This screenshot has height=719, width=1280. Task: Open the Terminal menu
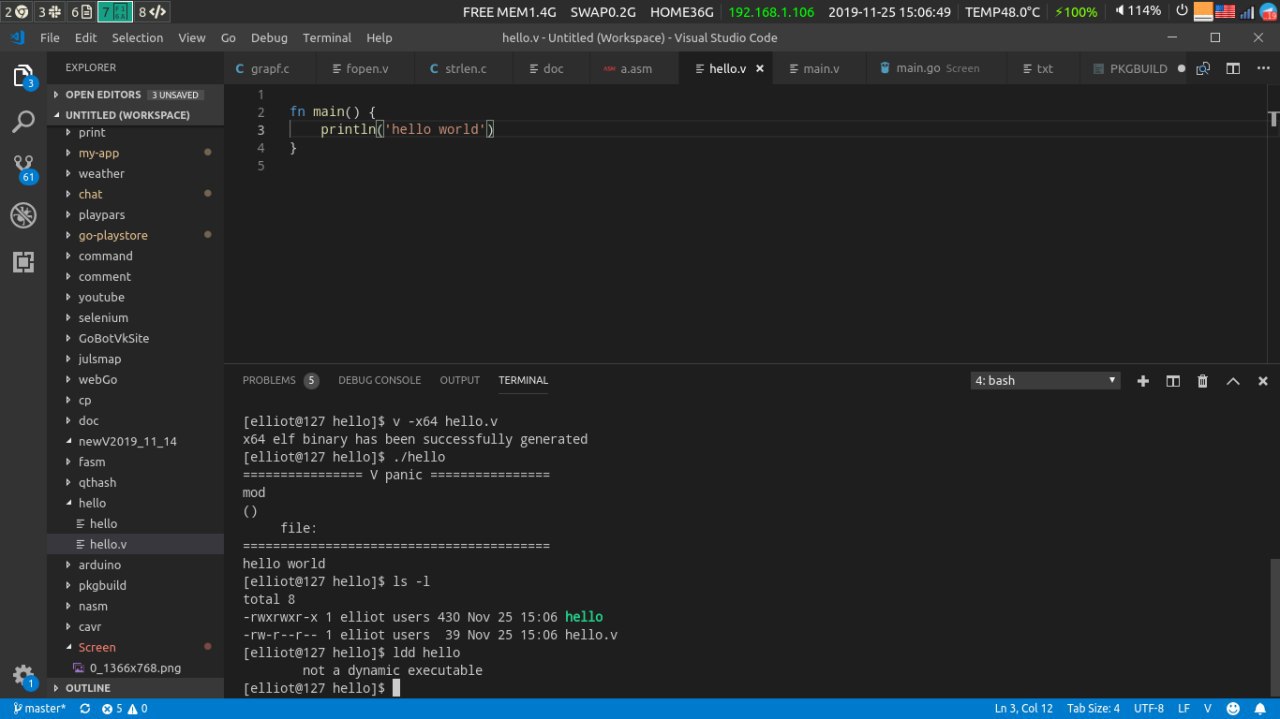tap(327, 38)
